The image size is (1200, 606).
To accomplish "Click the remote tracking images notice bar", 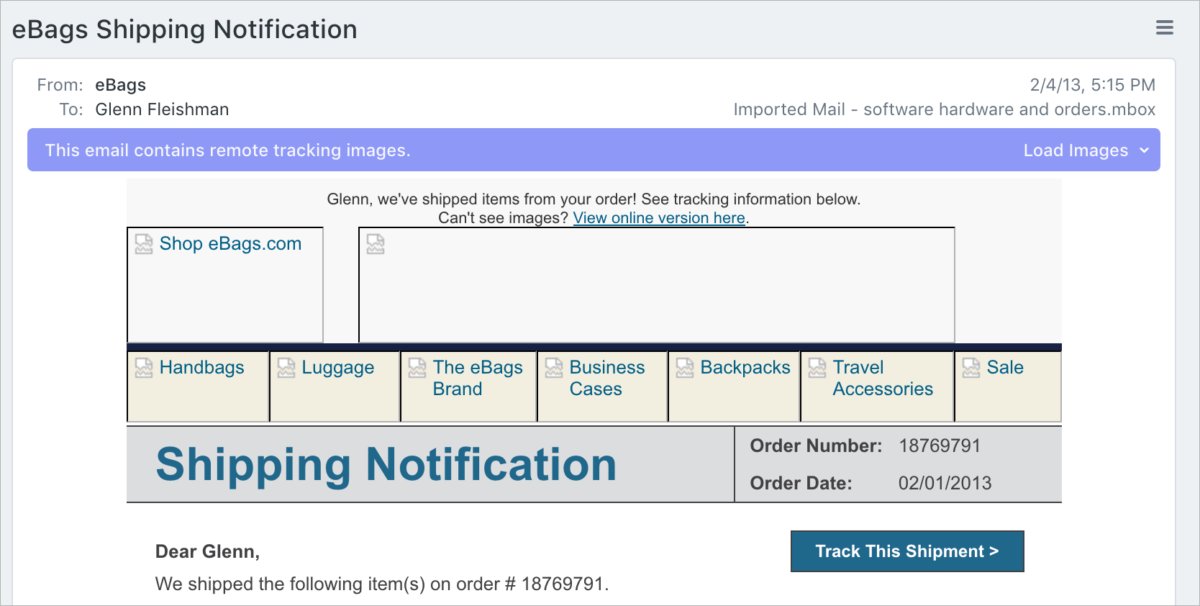I will [593, 150].
